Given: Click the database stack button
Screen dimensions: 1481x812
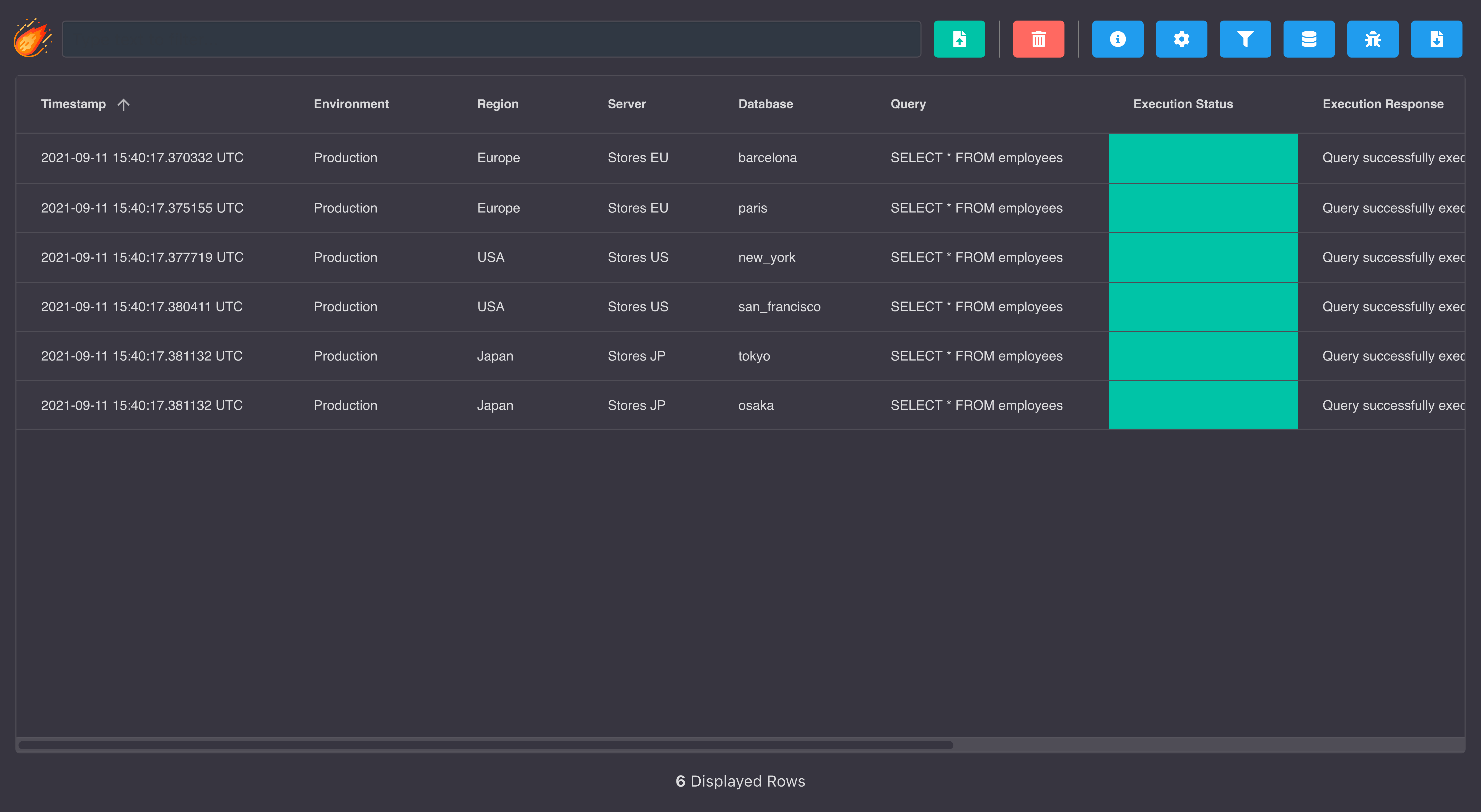Looking at the screenshot, I should click(1309, 39).
